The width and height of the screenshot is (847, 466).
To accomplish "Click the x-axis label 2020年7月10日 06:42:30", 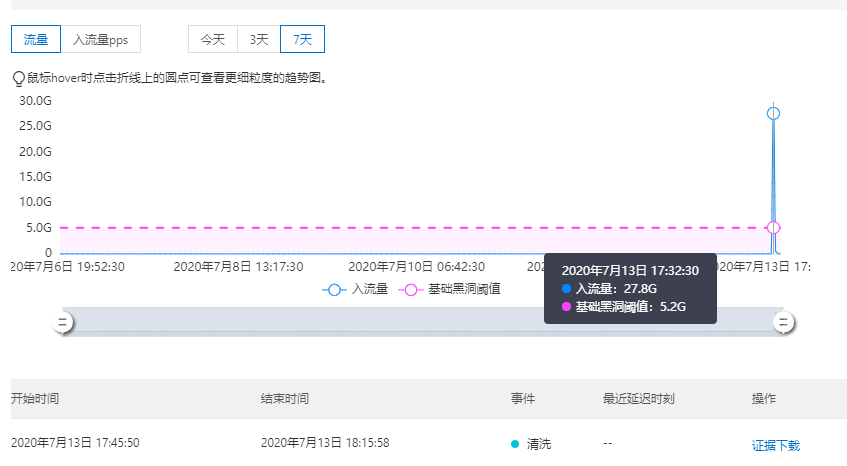I will (x=416, y=267).
